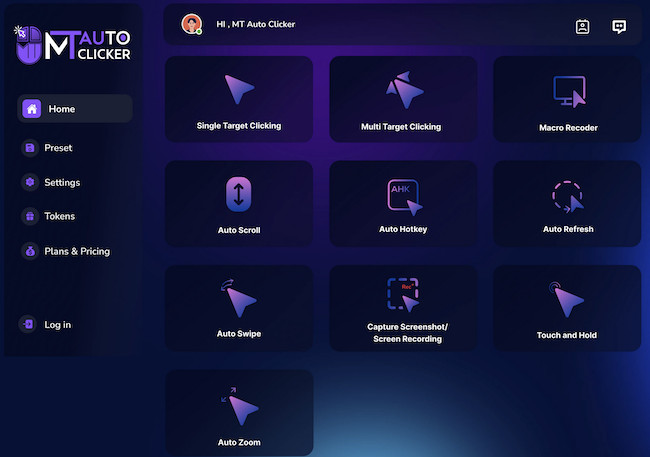Click the Auto Swipe cursor icon
Screen dimensions: 650x457
pyautogui.click(x=239, y=299)
